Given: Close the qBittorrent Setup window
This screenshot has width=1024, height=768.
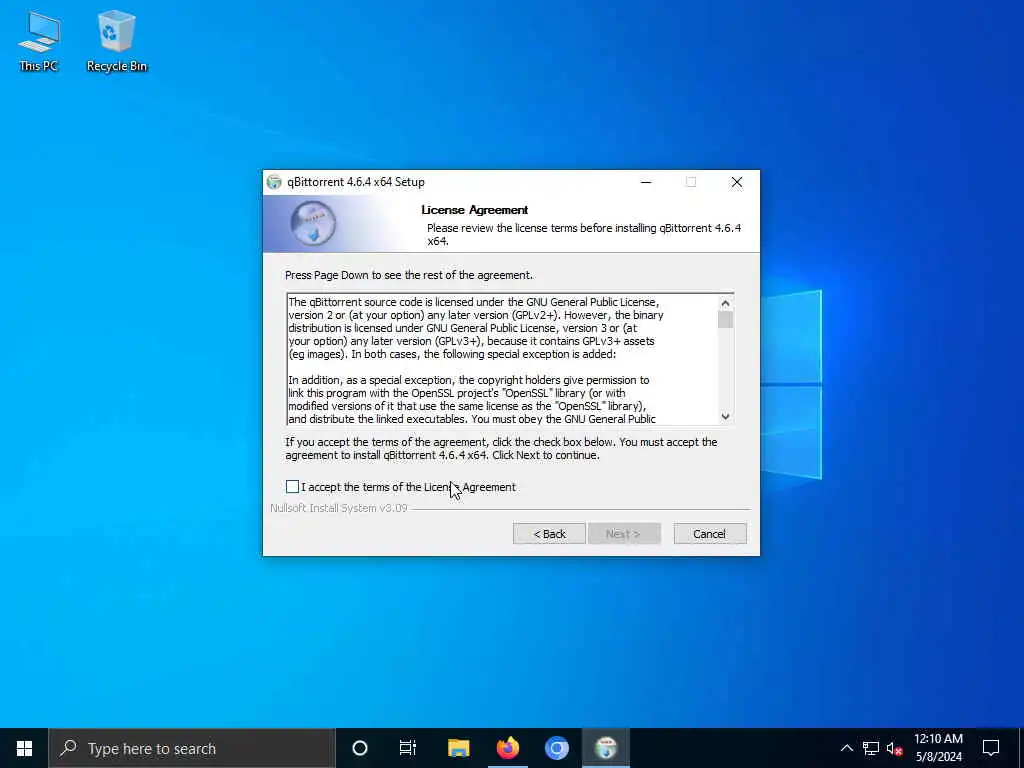Looking at the screenshot, I should (x=737, y=182).
